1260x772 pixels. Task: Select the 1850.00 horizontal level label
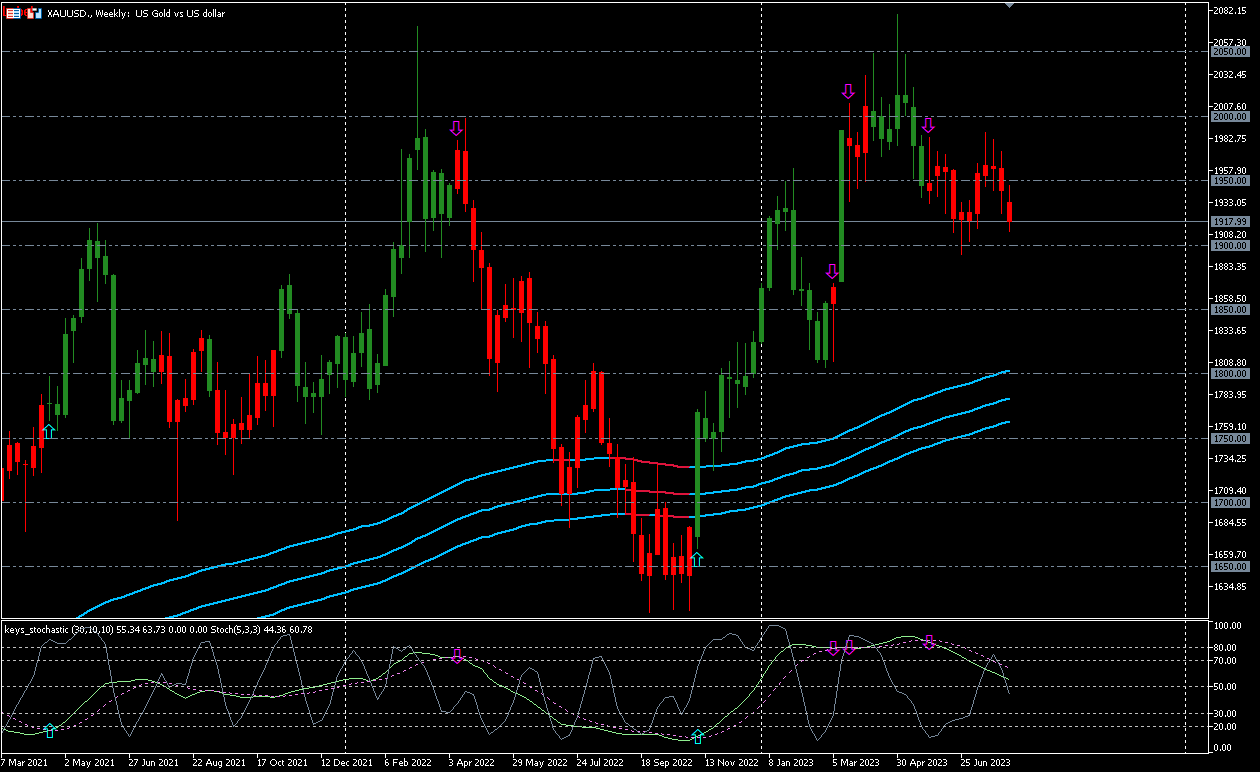(1229, 310)
